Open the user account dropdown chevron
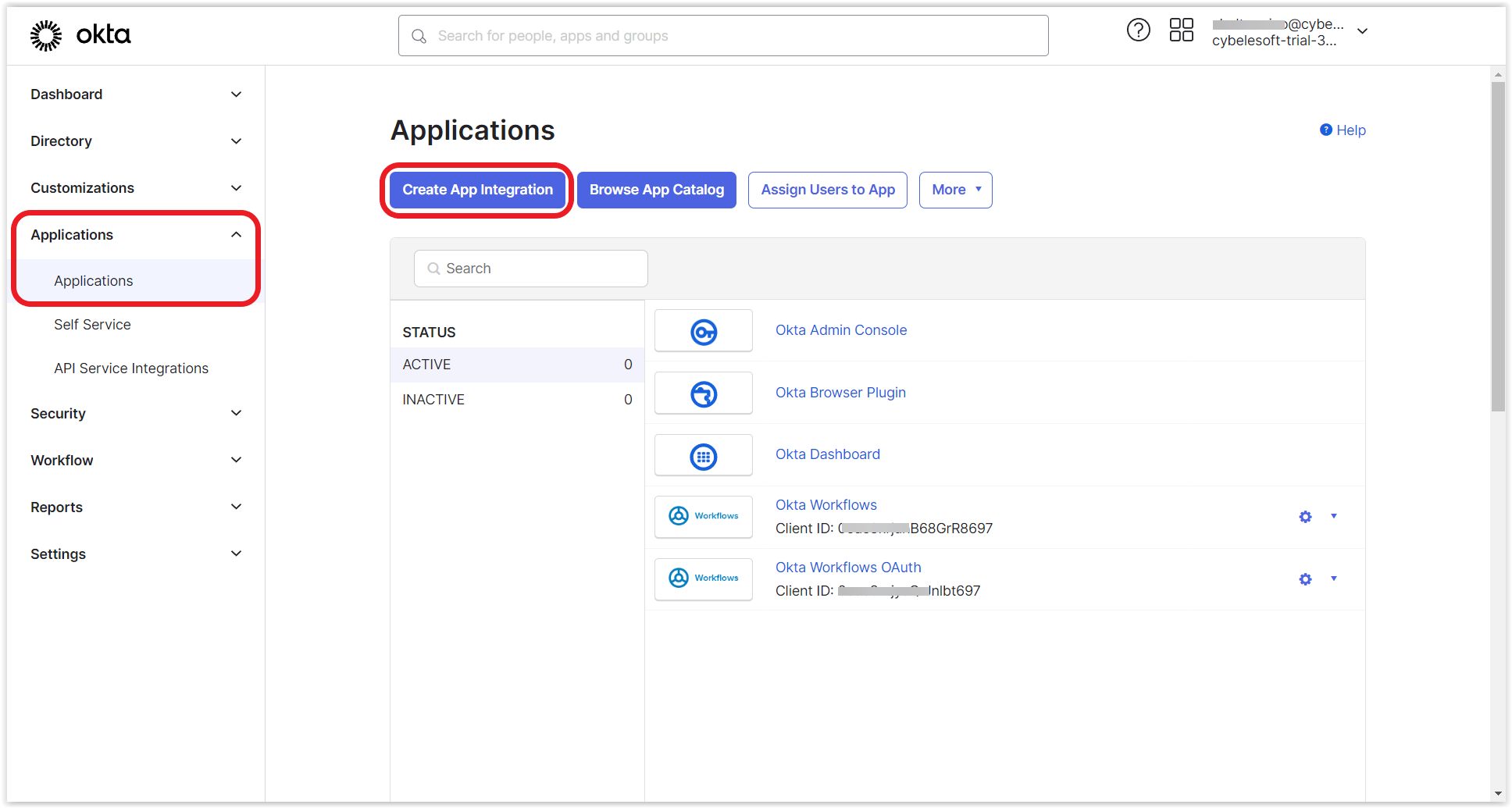Viewport: 1512px width, 808px height. [x=1362, y=31]
